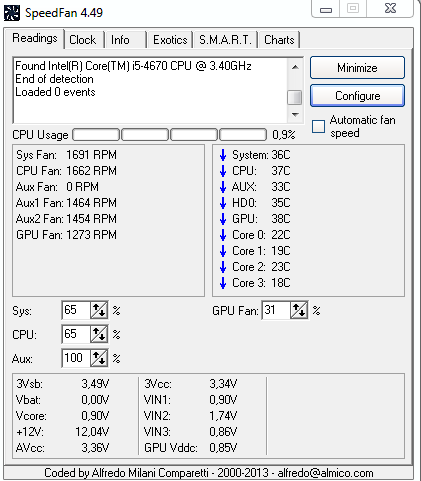Click the Sys fan percentage input field
The width and height of the screenshot is (421, 481).
pyautogui.click(x=76, y=310)
